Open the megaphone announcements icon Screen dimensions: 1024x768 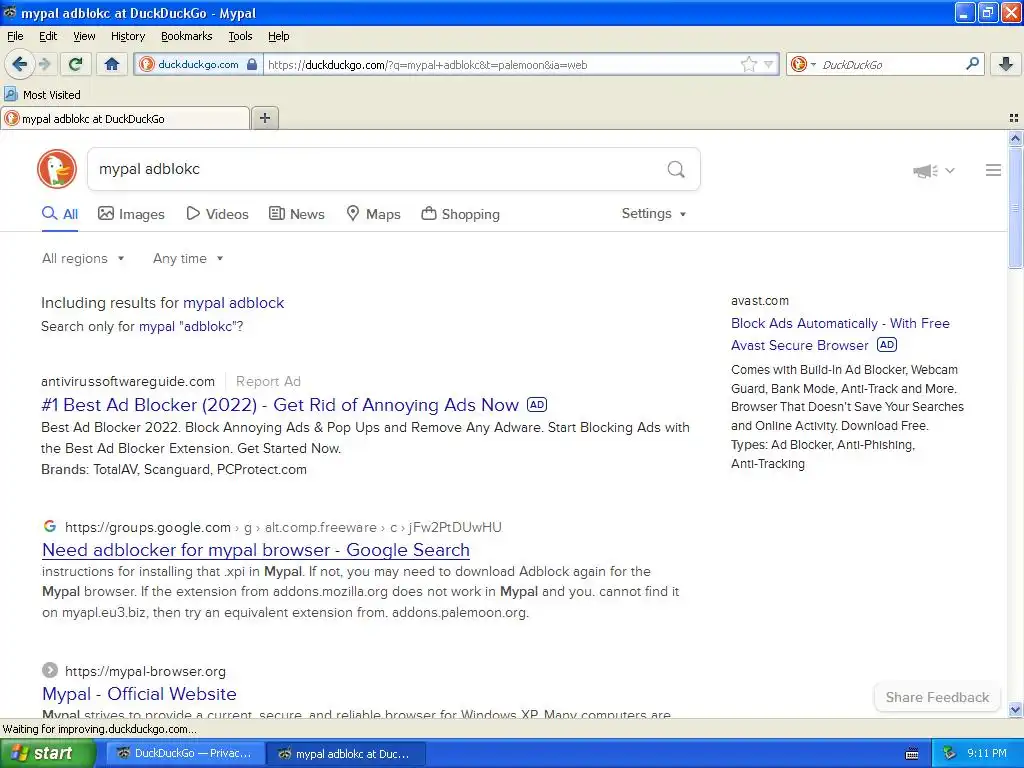tap(925, 171)
